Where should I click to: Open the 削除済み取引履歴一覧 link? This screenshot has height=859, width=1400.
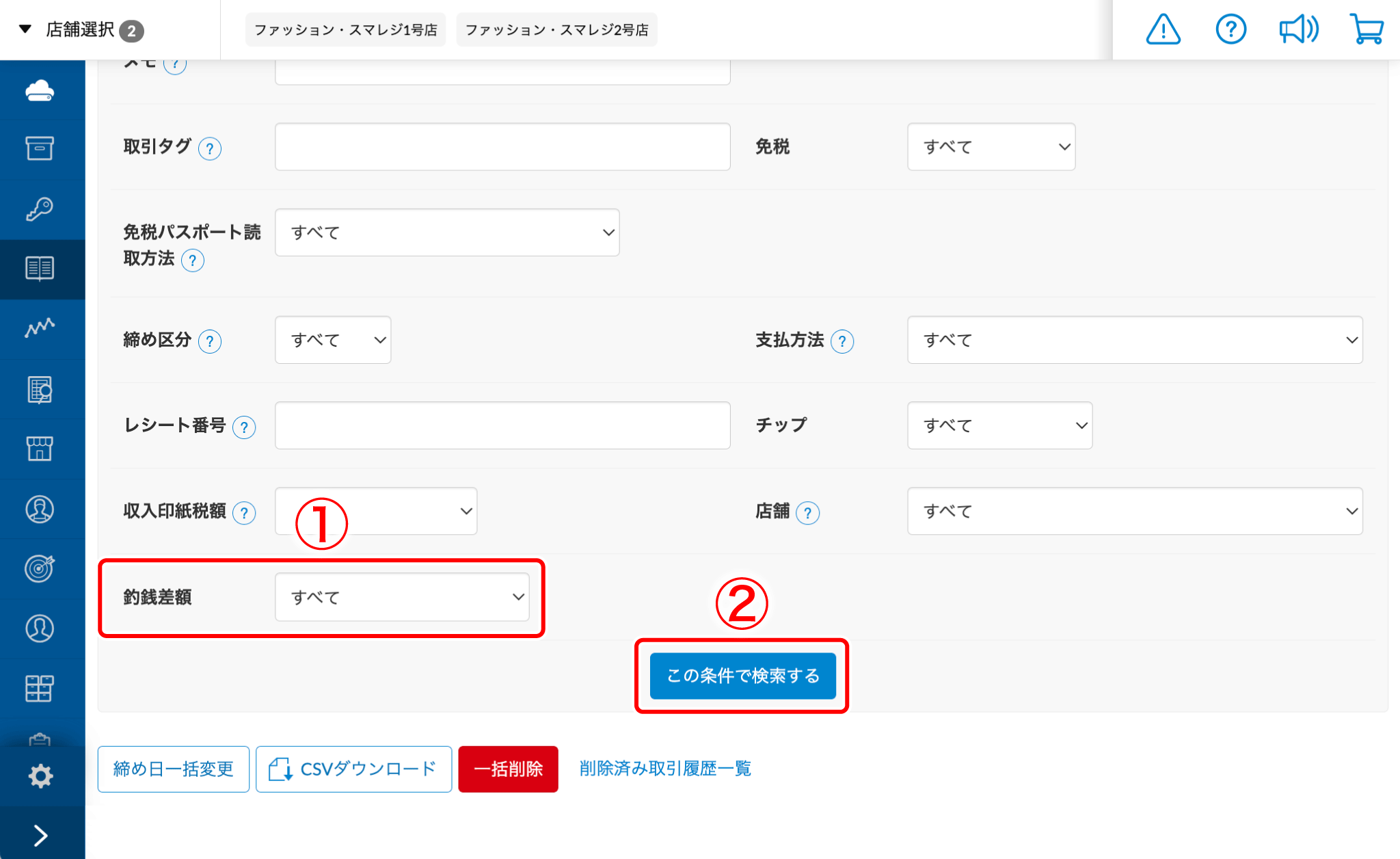tap(664, 768)
